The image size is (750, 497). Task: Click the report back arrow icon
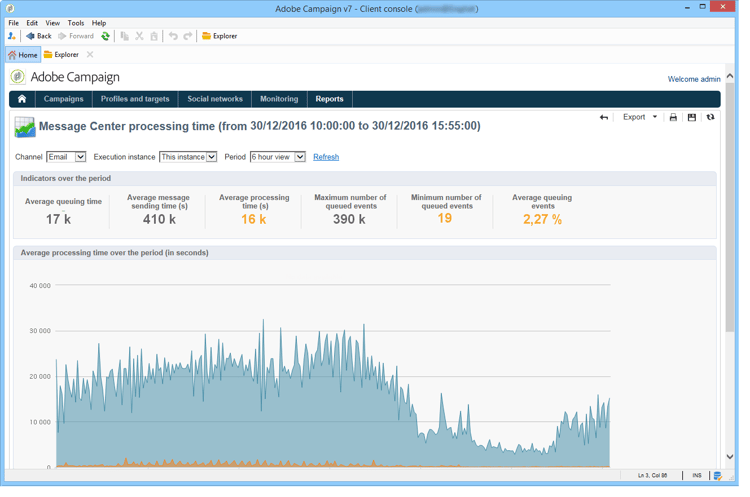click(x=604, y=118)
